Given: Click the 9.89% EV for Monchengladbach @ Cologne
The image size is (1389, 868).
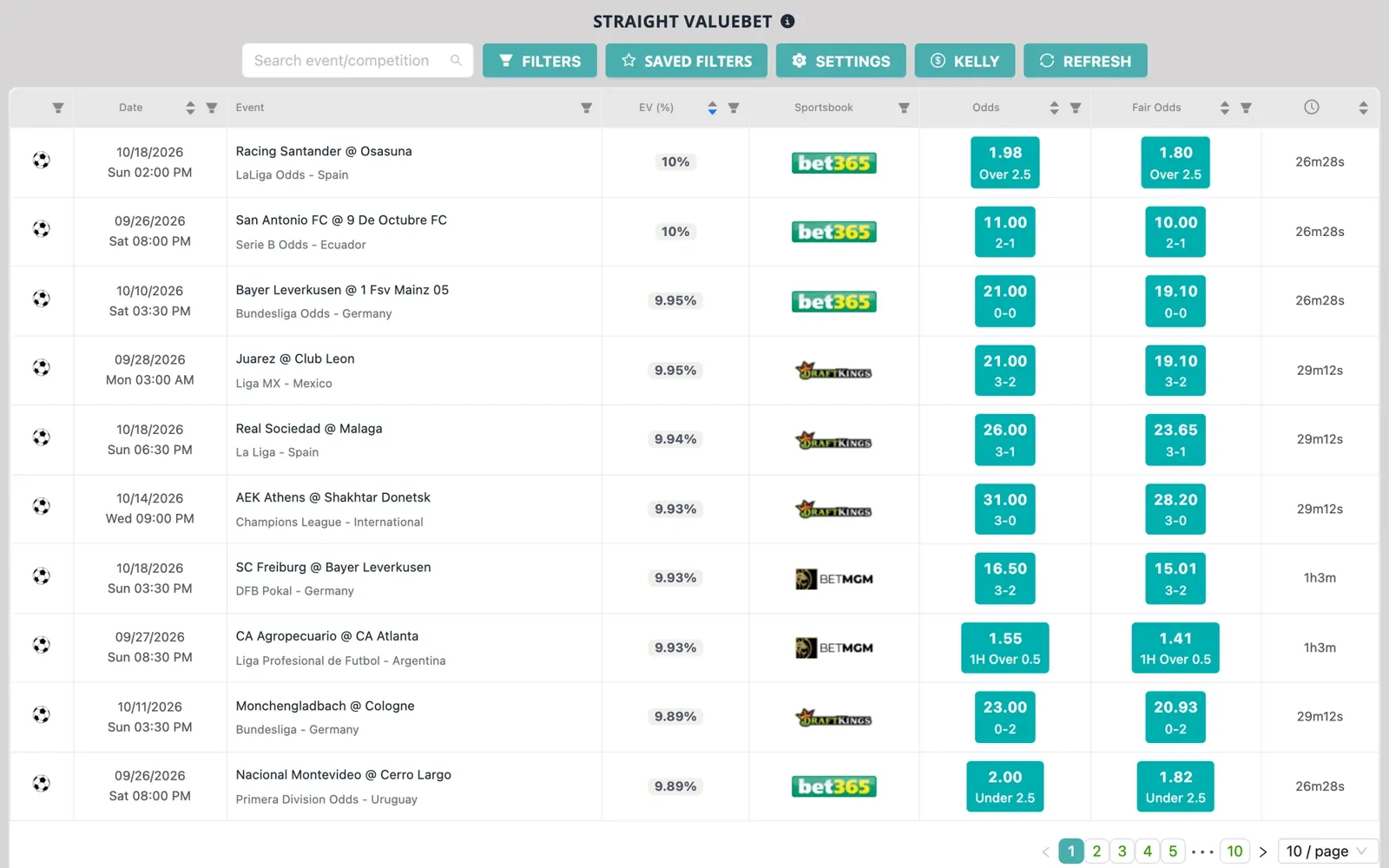Looking at the screenshot, I should [x=675, y=717].
